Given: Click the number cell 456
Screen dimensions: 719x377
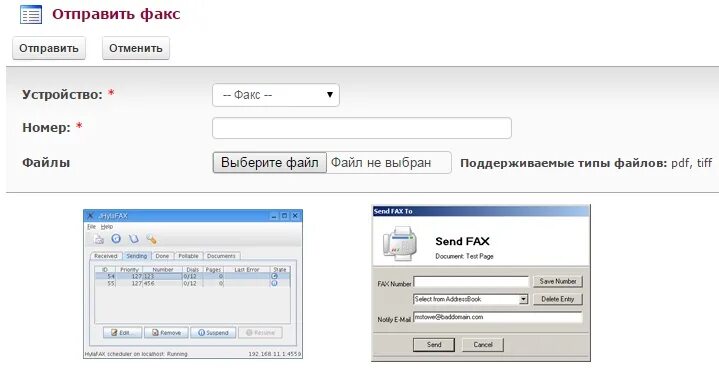Looking at the screenshot, I should [x=163, y=283].
